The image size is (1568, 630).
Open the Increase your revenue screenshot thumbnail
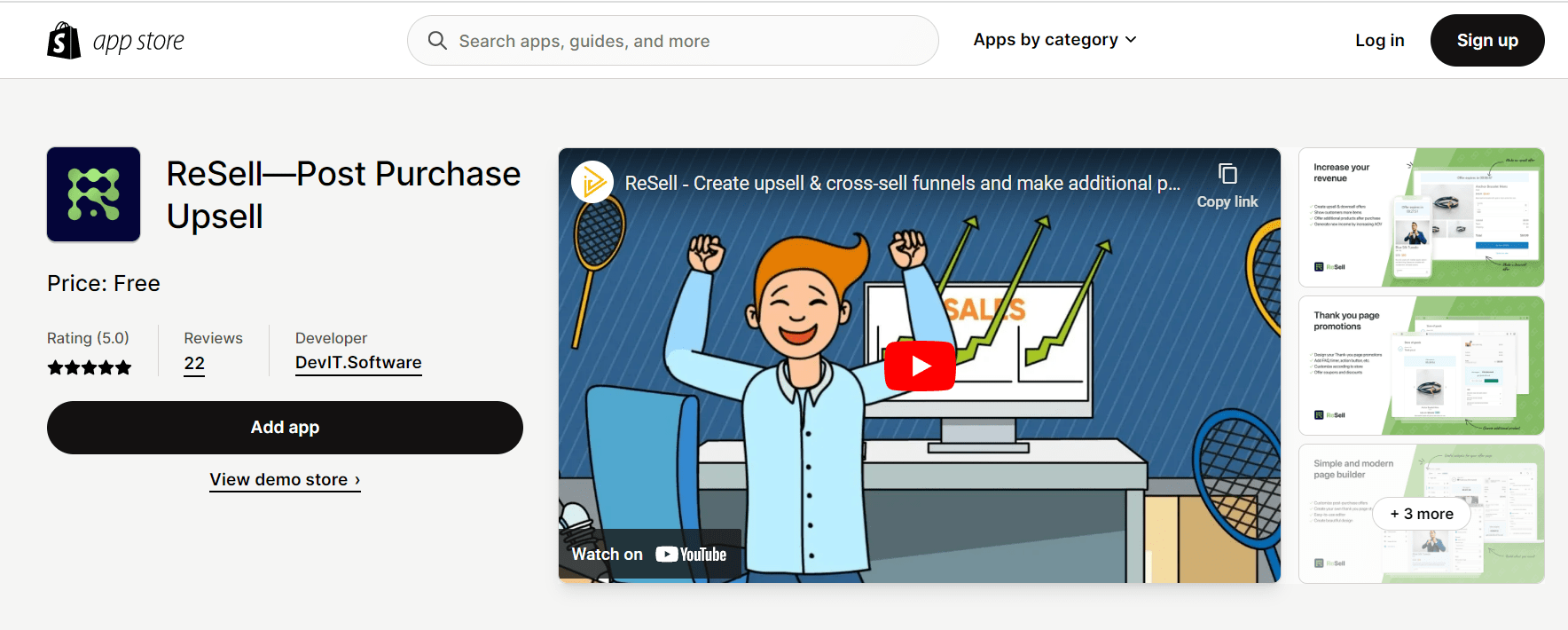tap(1422, 217)
